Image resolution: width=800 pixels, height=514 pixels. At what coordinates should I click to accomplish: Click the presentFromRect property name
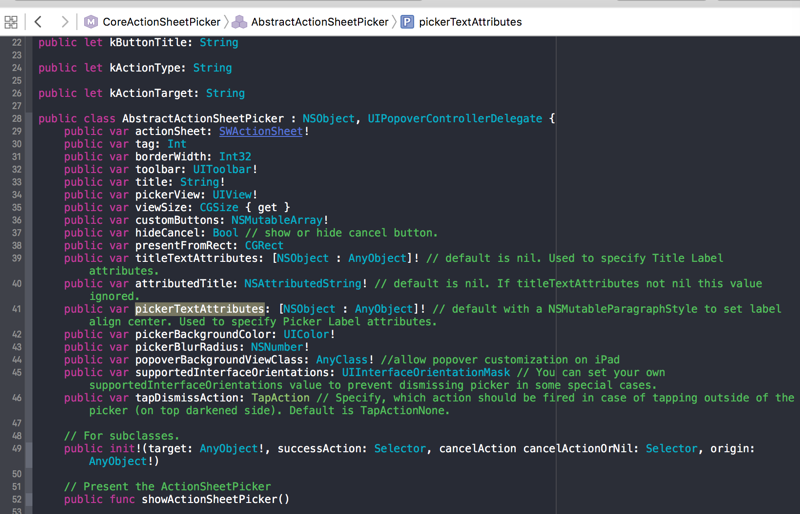[184, 246]
